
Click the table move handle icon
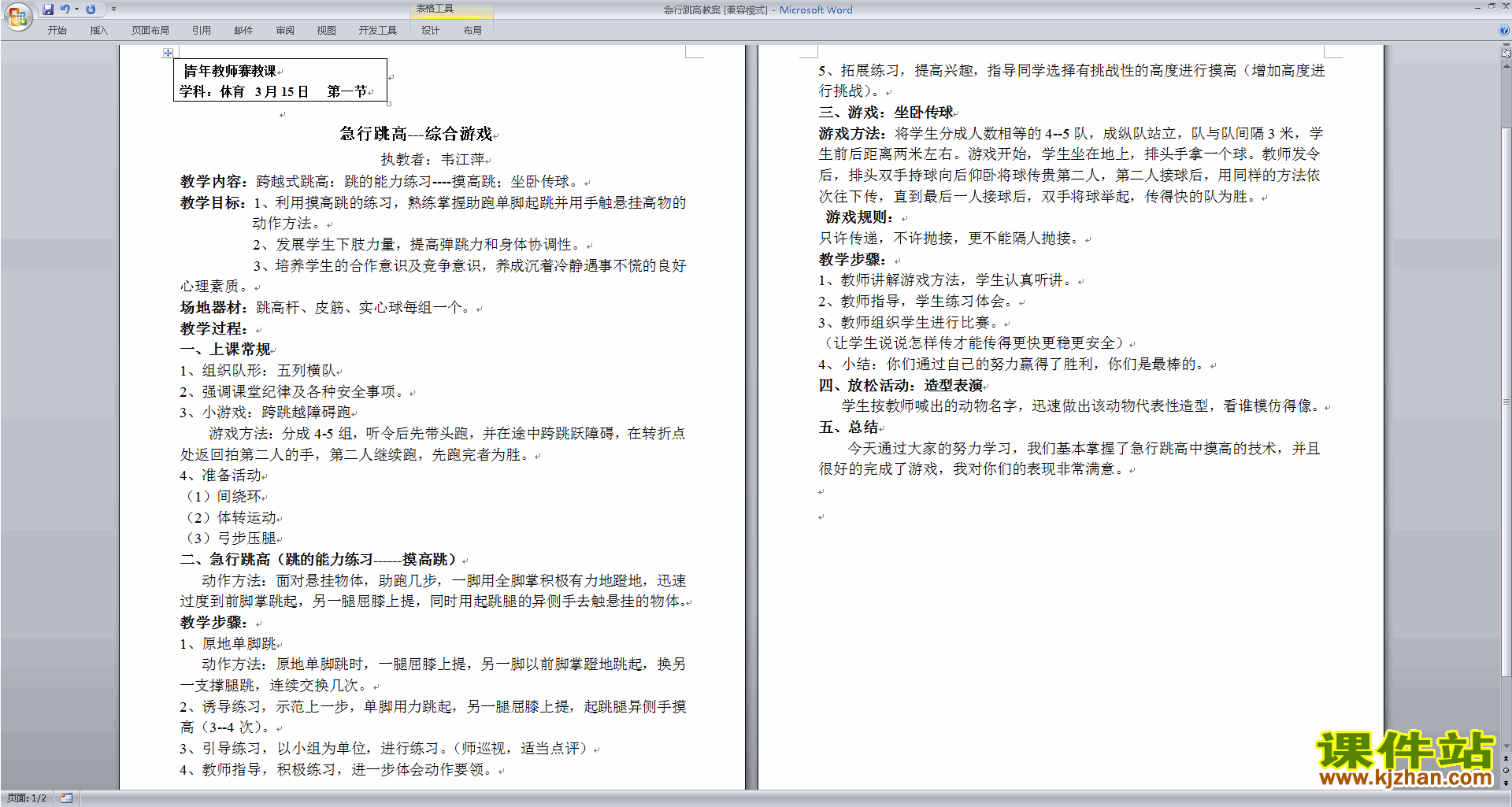point(168,53)
